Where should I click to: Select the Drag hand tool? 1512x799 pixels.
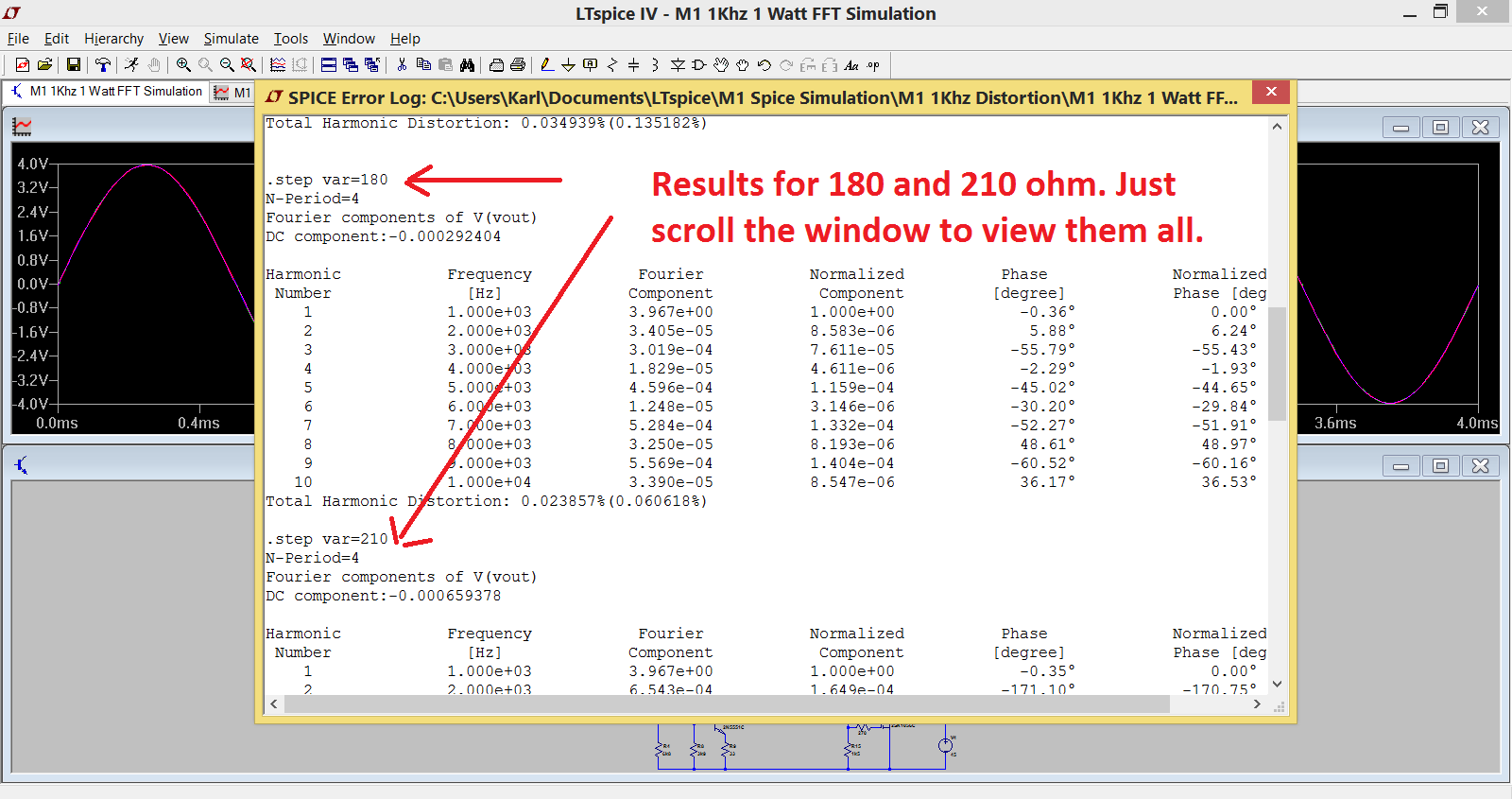tap(743, 65)
